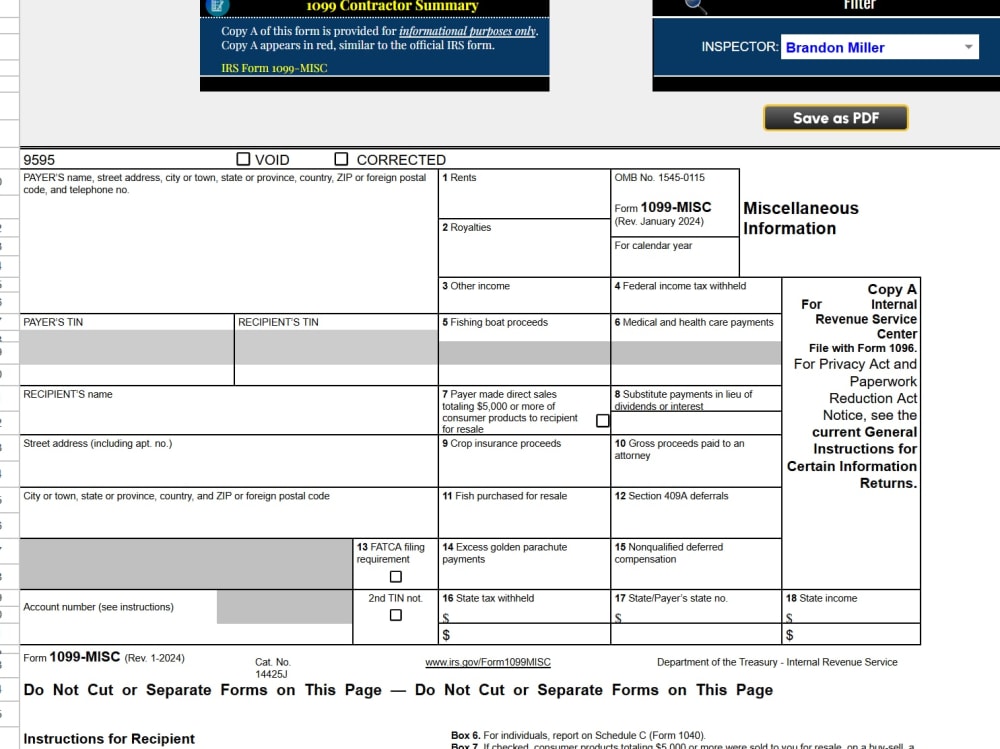Click the 8 Substitute payments box
This screenshot has height=749, width=1000.
696,410
